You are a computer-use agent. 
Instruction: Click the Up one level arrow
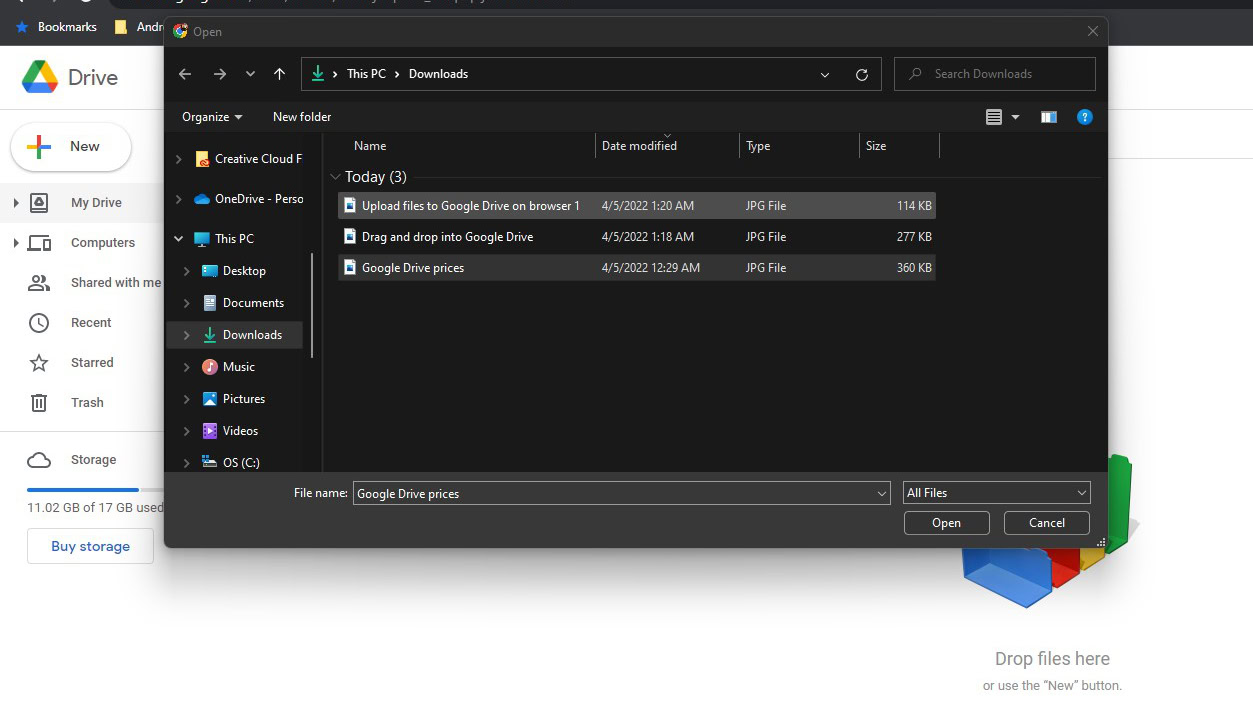279,74
